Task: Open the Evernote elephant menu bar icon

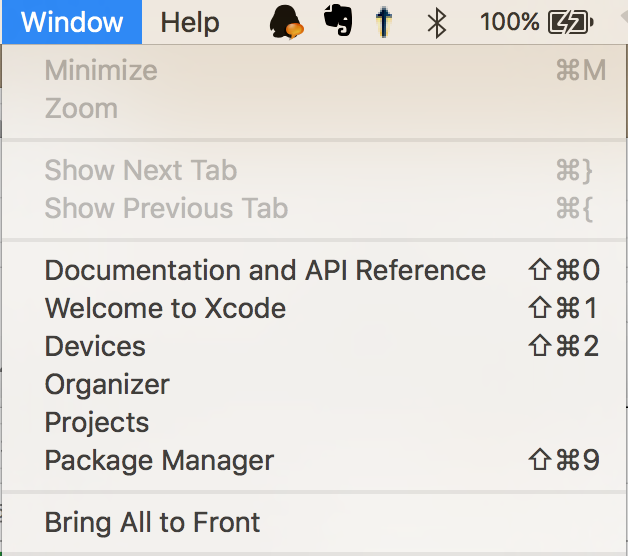Action: tap(338, 20)
